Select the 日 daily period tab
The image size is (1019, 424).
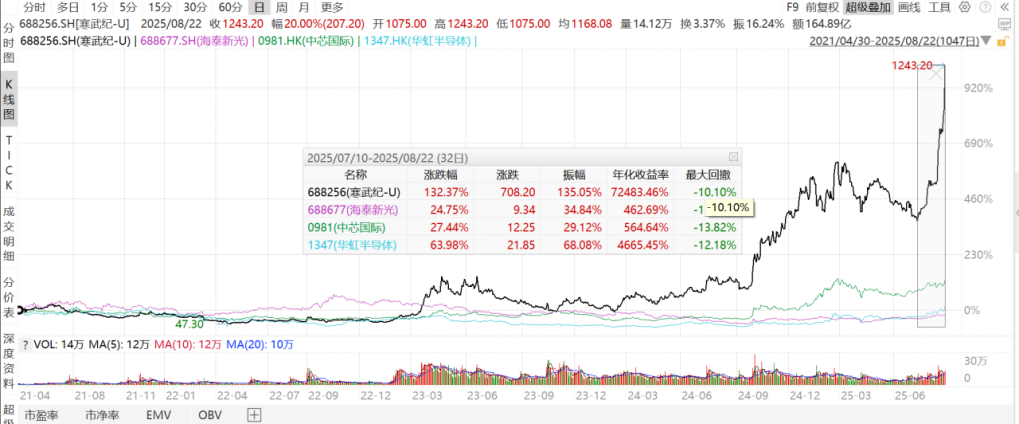click(x=259, y=8)
